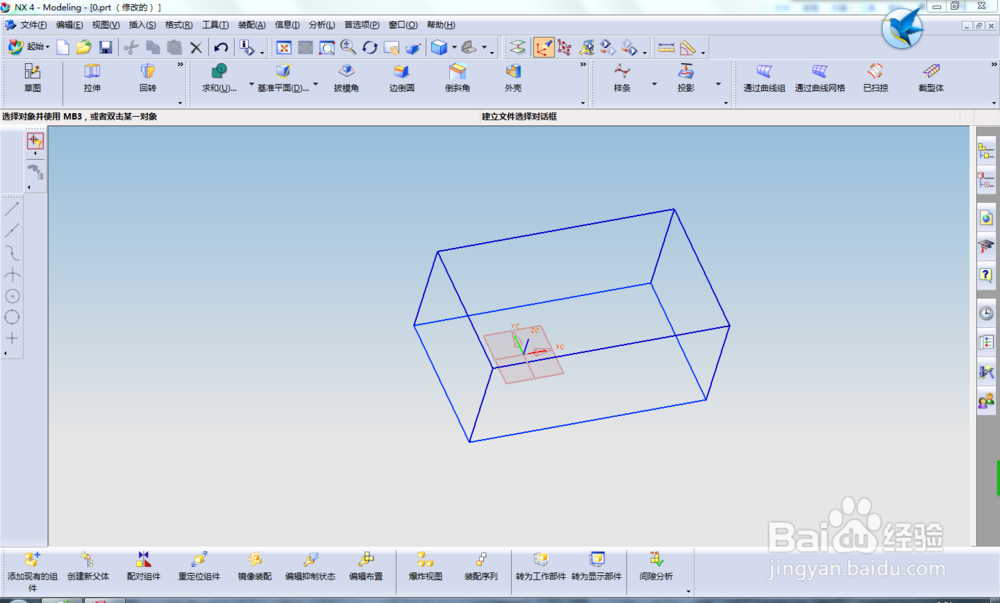Undo the last action
This screenshot has width=1000, height=603.
pos(221,48)
